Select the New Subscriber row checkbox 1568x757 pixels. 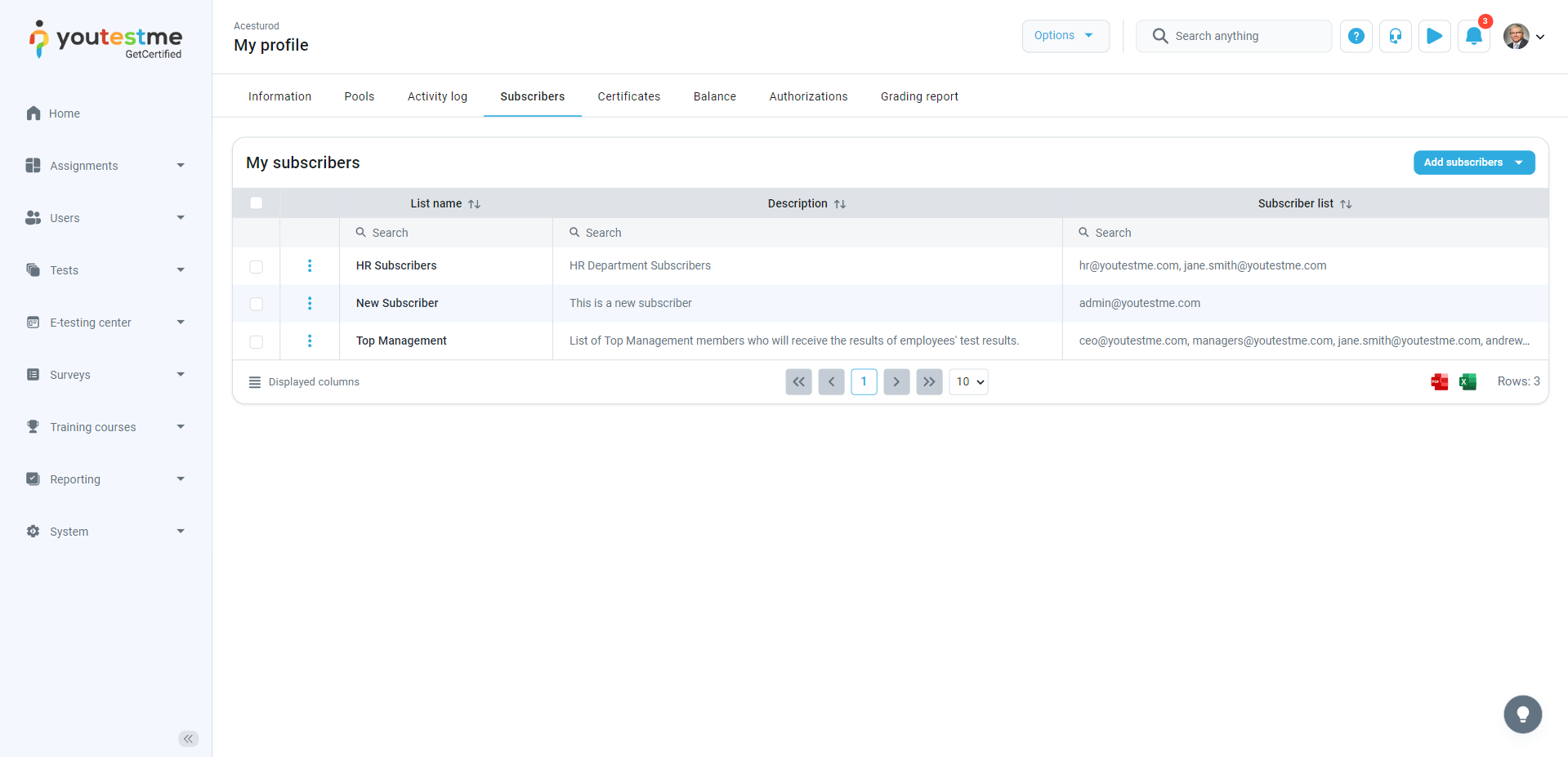coord(257,304)
